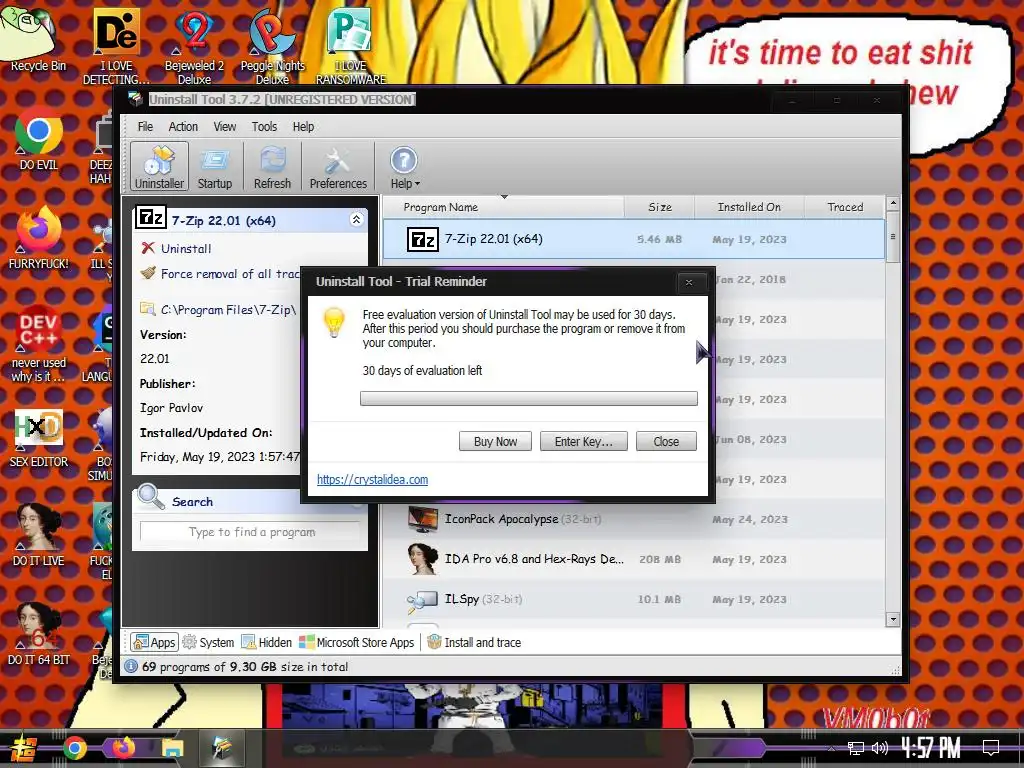
Task: Close Trial Reminder with title bar X
Action: (689, 282)
